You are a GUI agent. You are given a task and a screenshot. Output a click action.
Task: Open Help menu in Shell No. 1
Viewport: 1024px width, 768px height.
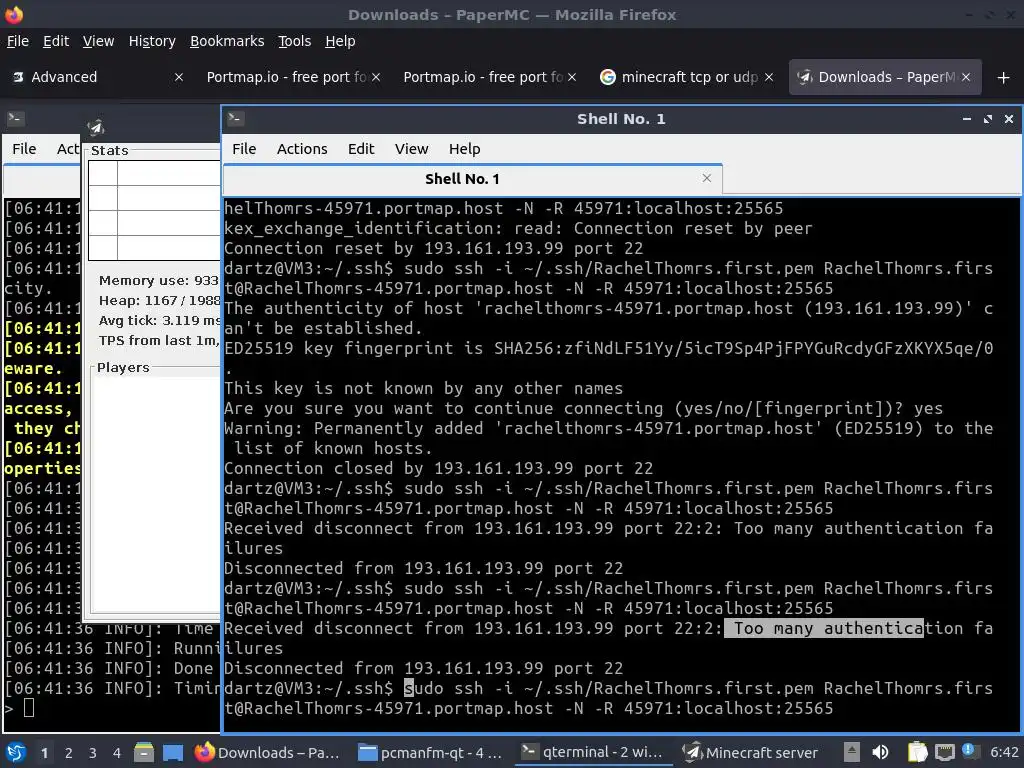[464, 149]
